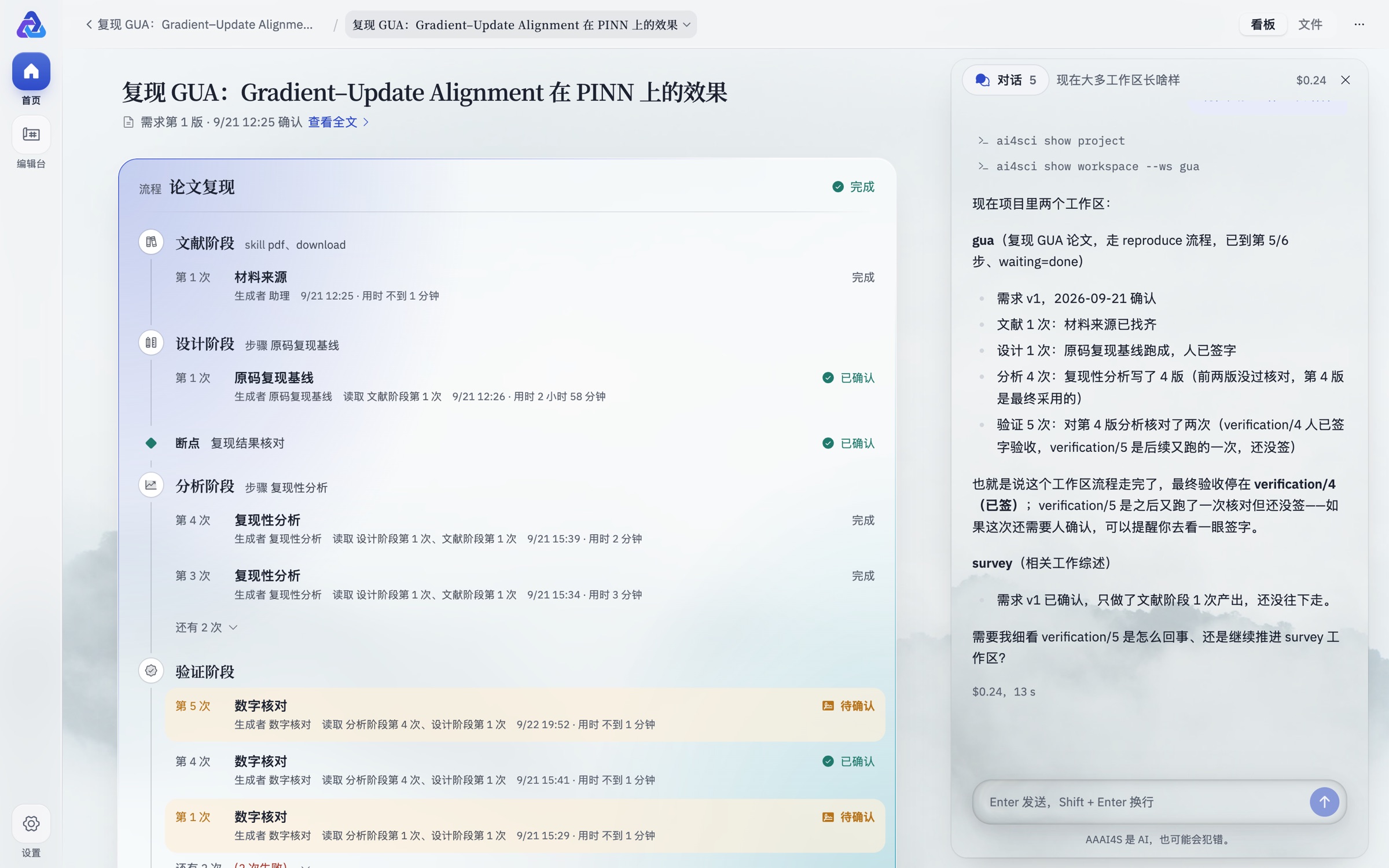
Task: Close the conversation panel
Action: [x=1346, y=80]
